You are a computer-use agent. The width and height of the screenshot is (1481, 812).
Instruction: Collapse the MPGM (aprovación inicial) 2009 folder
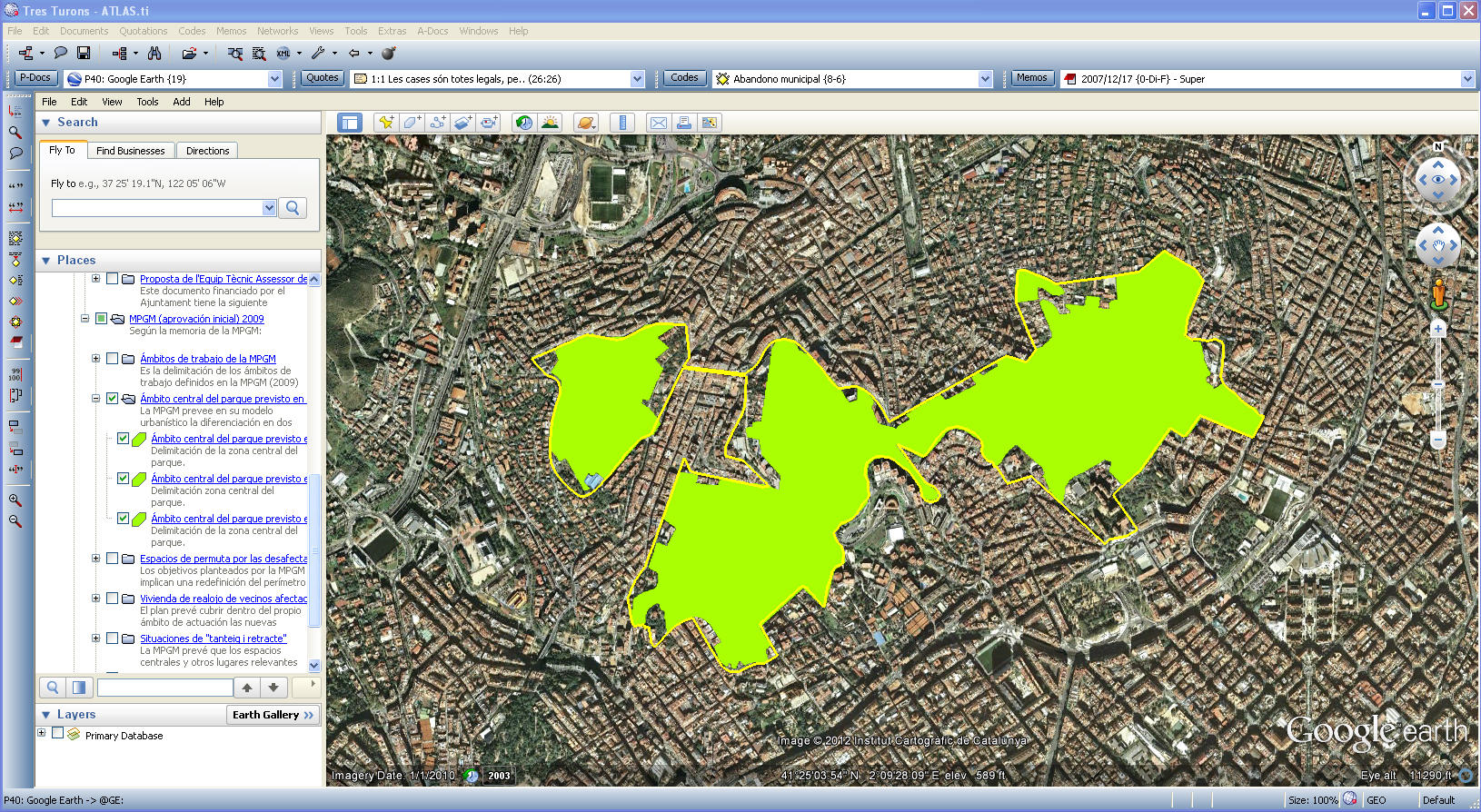(85, 319)
